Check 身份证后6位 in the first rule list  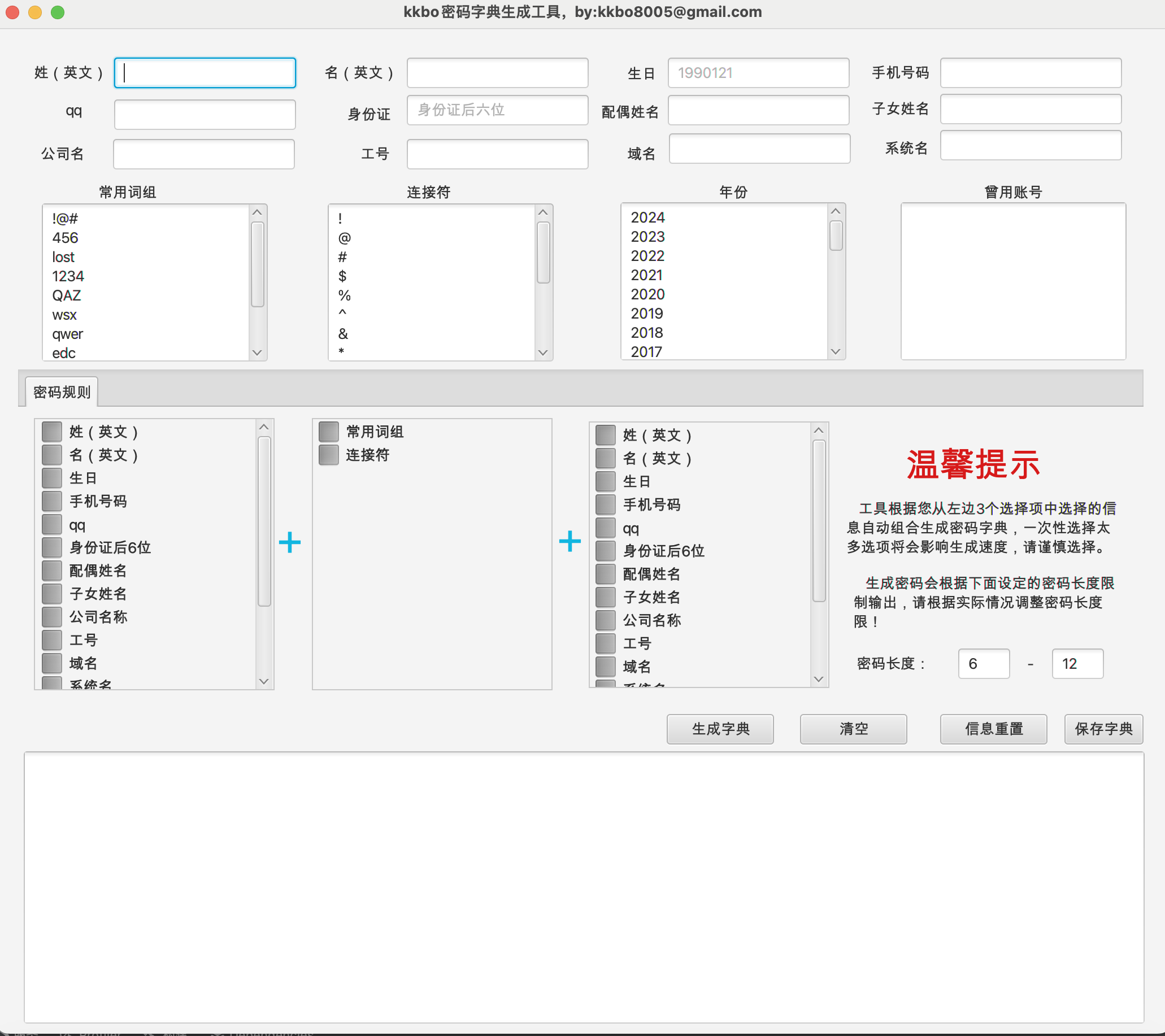coord(52,547)
